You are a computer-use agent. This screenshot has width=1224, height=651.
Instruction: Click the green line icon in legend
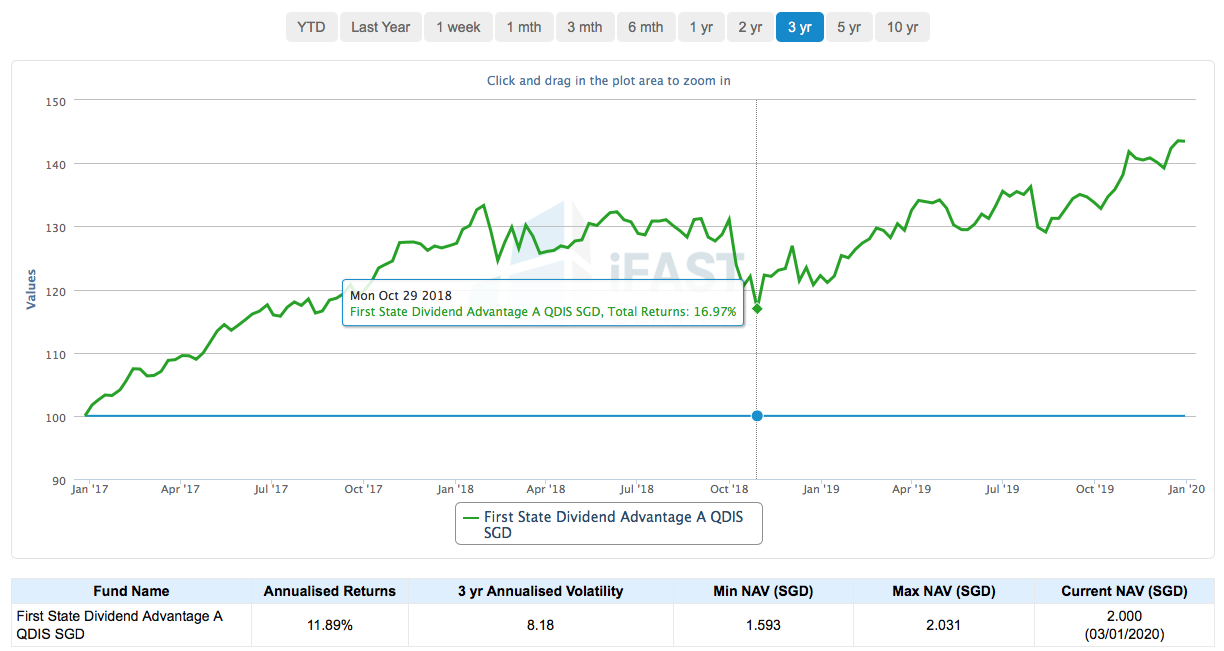coord(471,517)
